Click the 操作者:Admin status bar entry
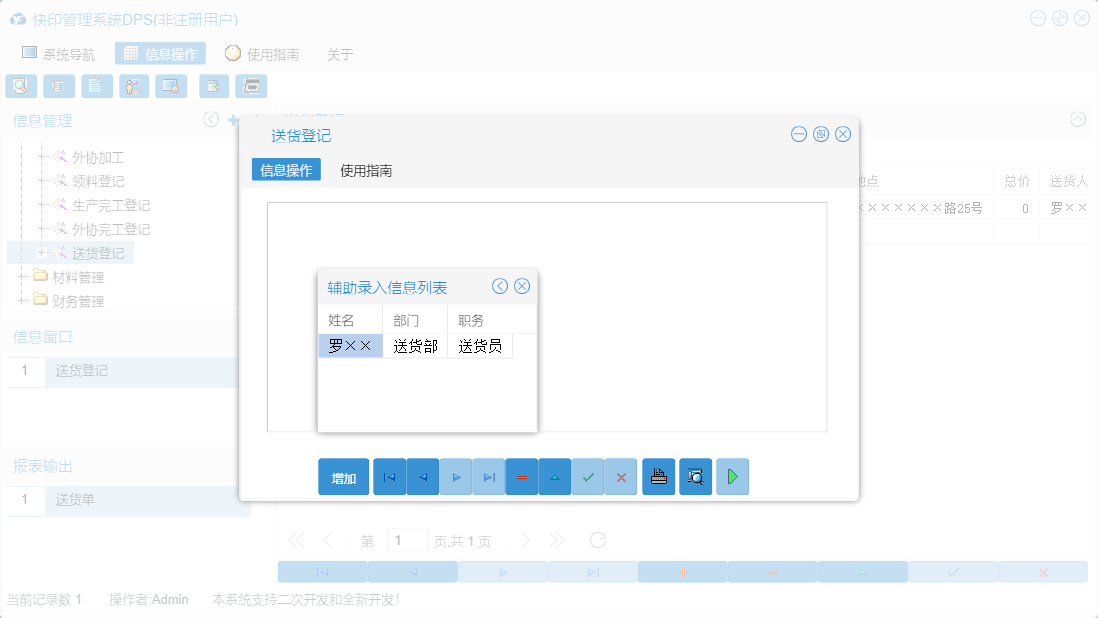The image size is (1098, 618). [x=148, y=599]
